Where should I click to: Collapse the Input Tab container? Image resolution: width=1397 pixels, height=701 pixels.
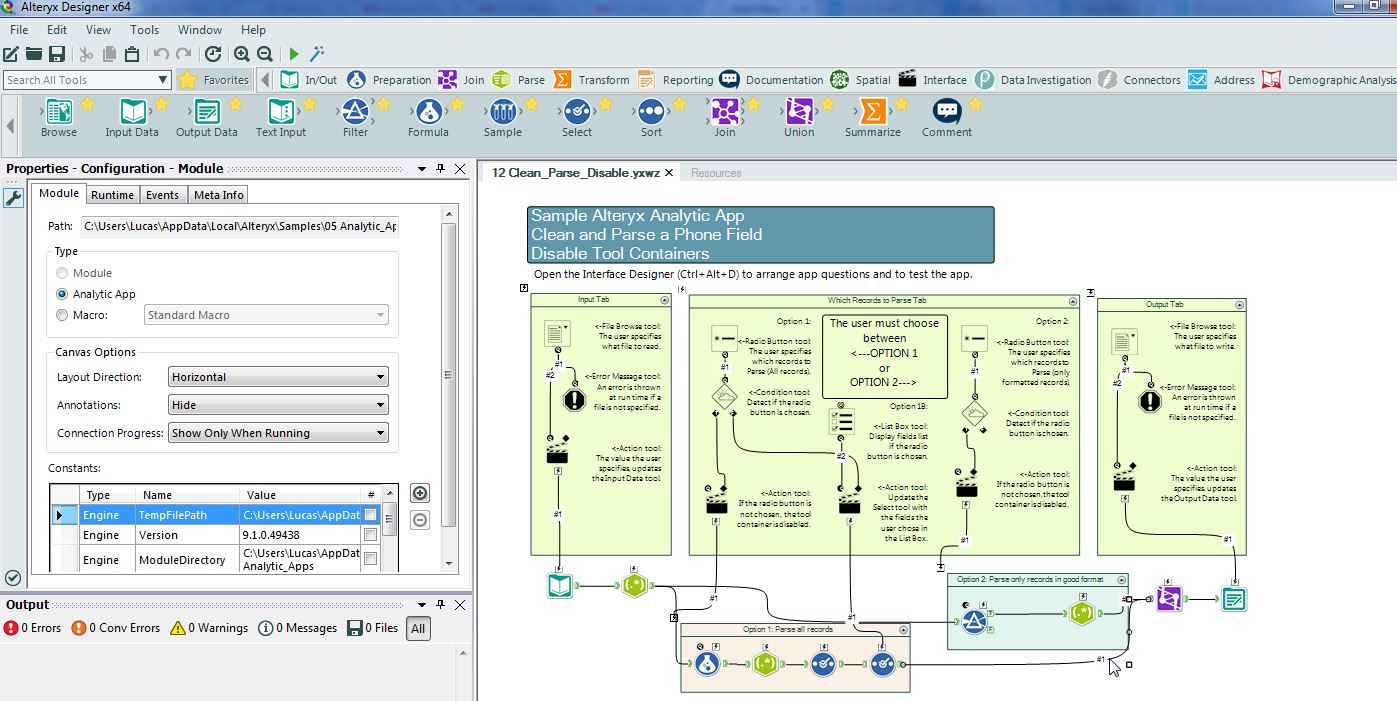[x=665, y=300]
